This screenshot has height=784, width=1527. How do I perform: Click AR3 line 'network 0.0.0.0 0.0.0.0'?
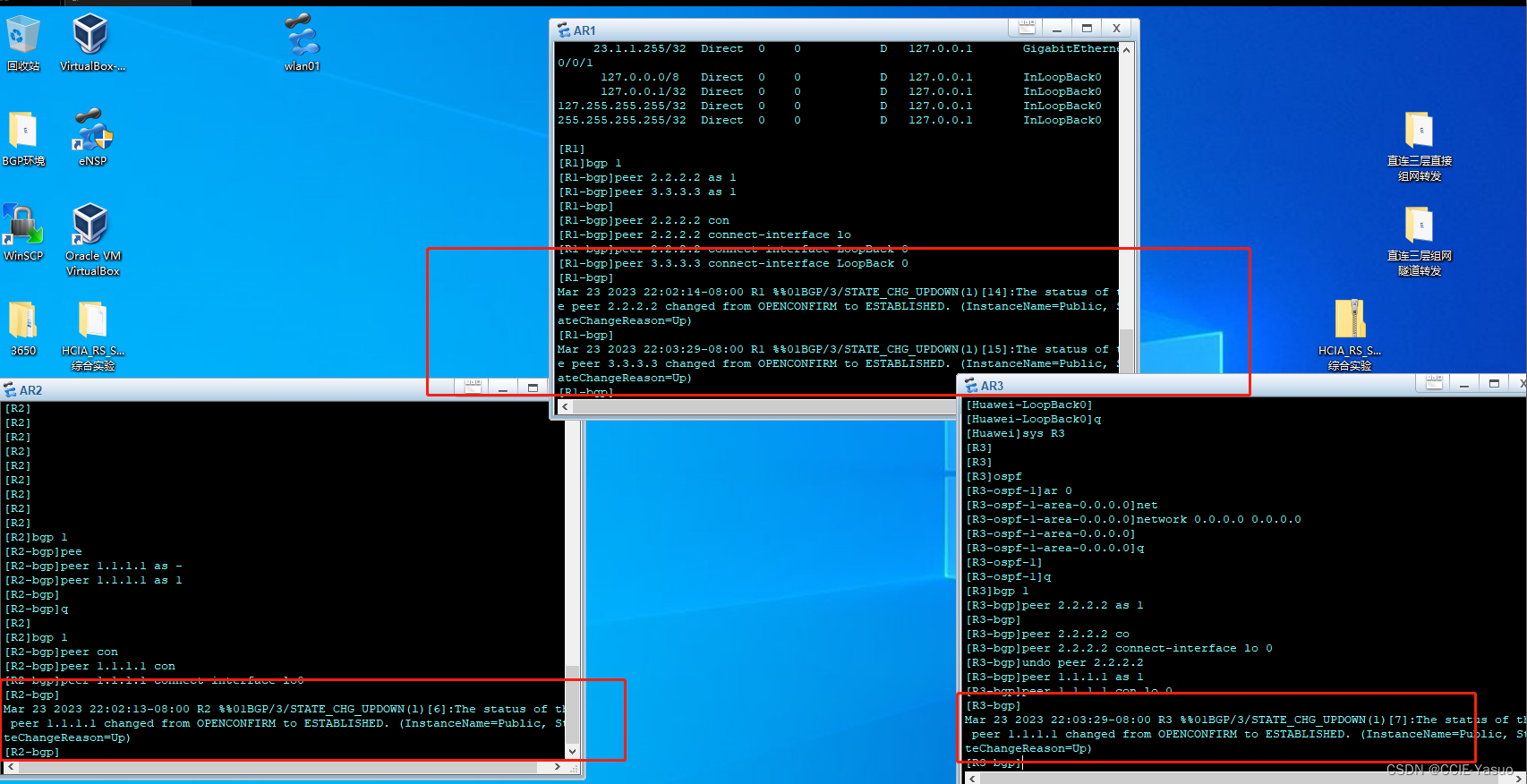click(1134, 519)
